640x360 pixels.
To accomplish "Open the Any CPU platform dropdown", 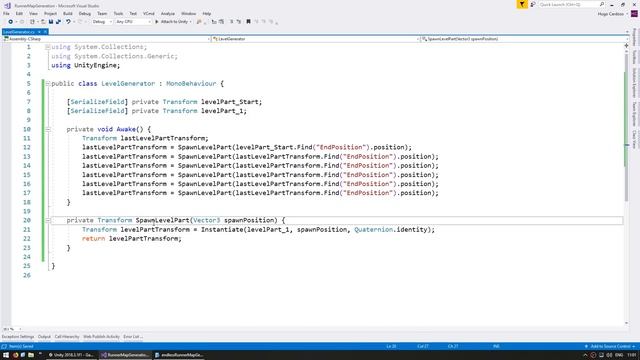I will (x=133, y=22).
